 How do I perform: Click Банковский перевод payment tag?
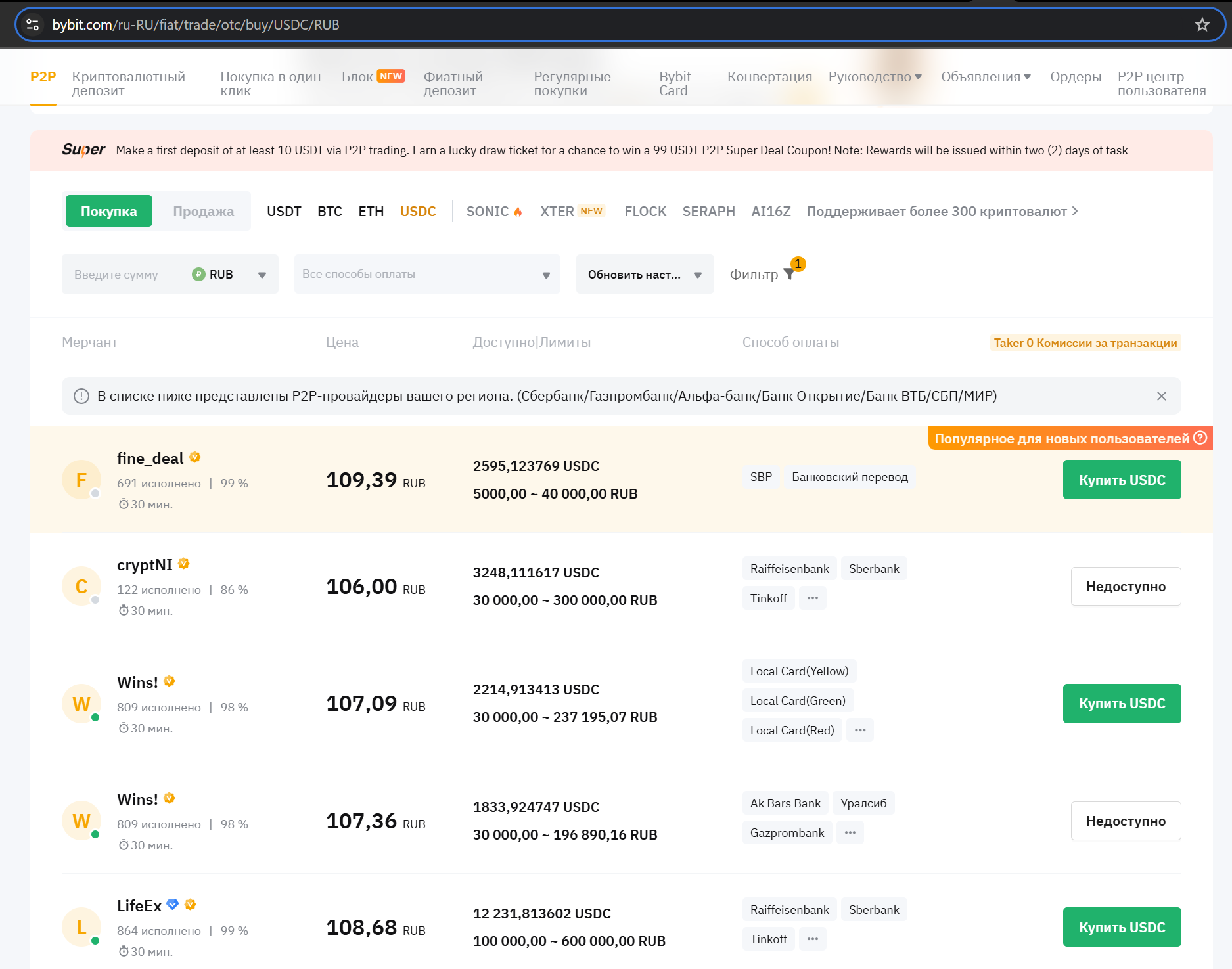[850, 476]
